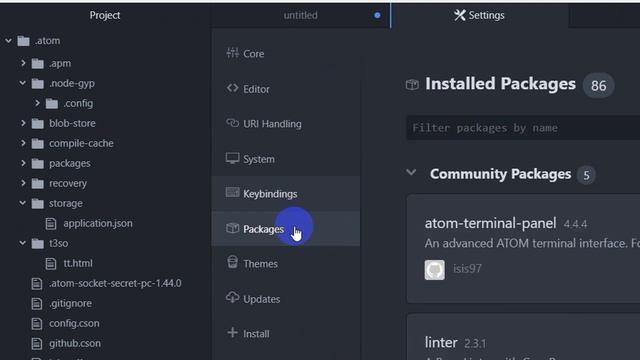Screen dimensions: 640x360
Task: Click the Updates cloud download icon
Action: point(232,298)
